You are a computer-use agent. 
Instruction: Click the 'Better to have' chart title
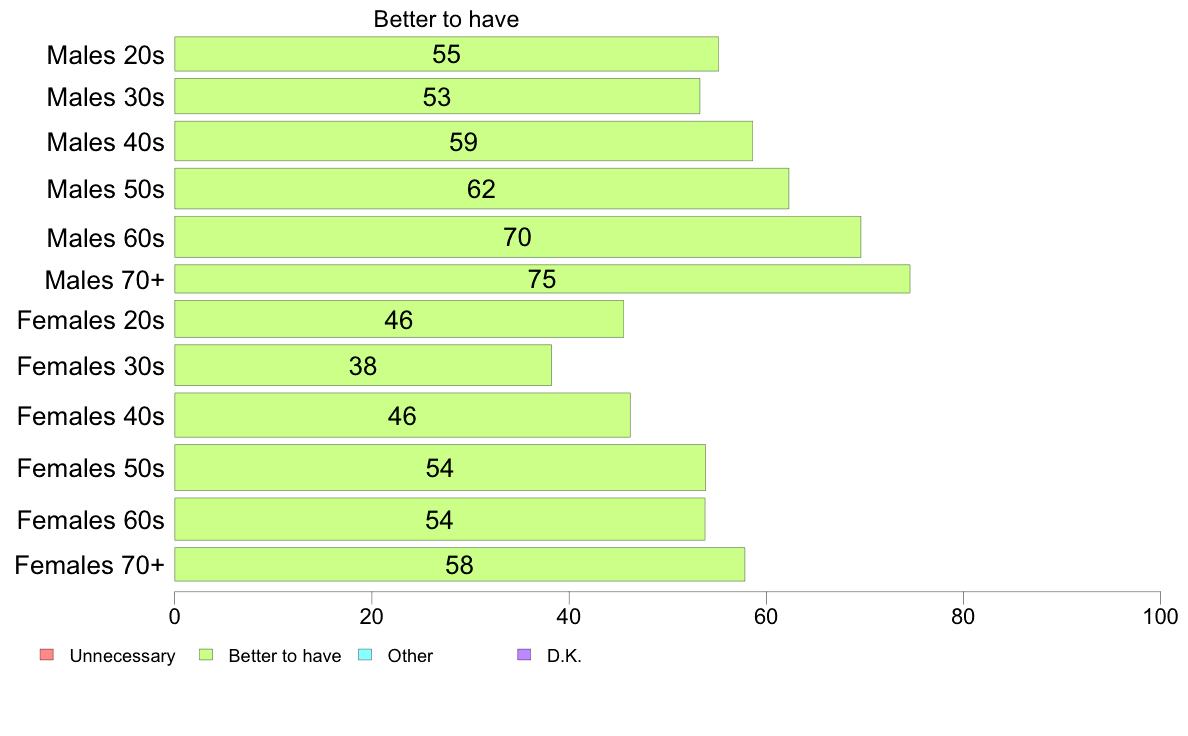coord(446,19)
